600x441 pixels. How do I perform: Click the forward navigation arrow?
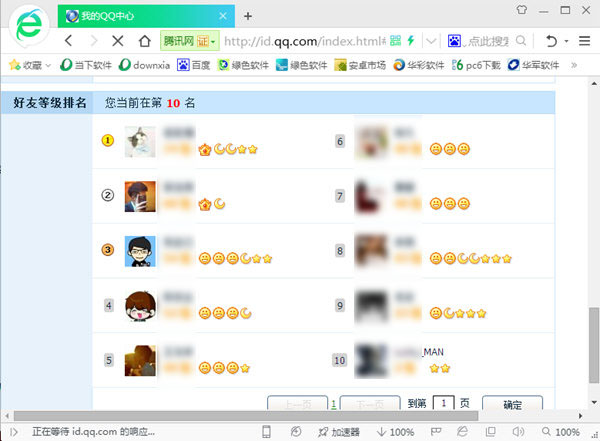coord(94,41)
